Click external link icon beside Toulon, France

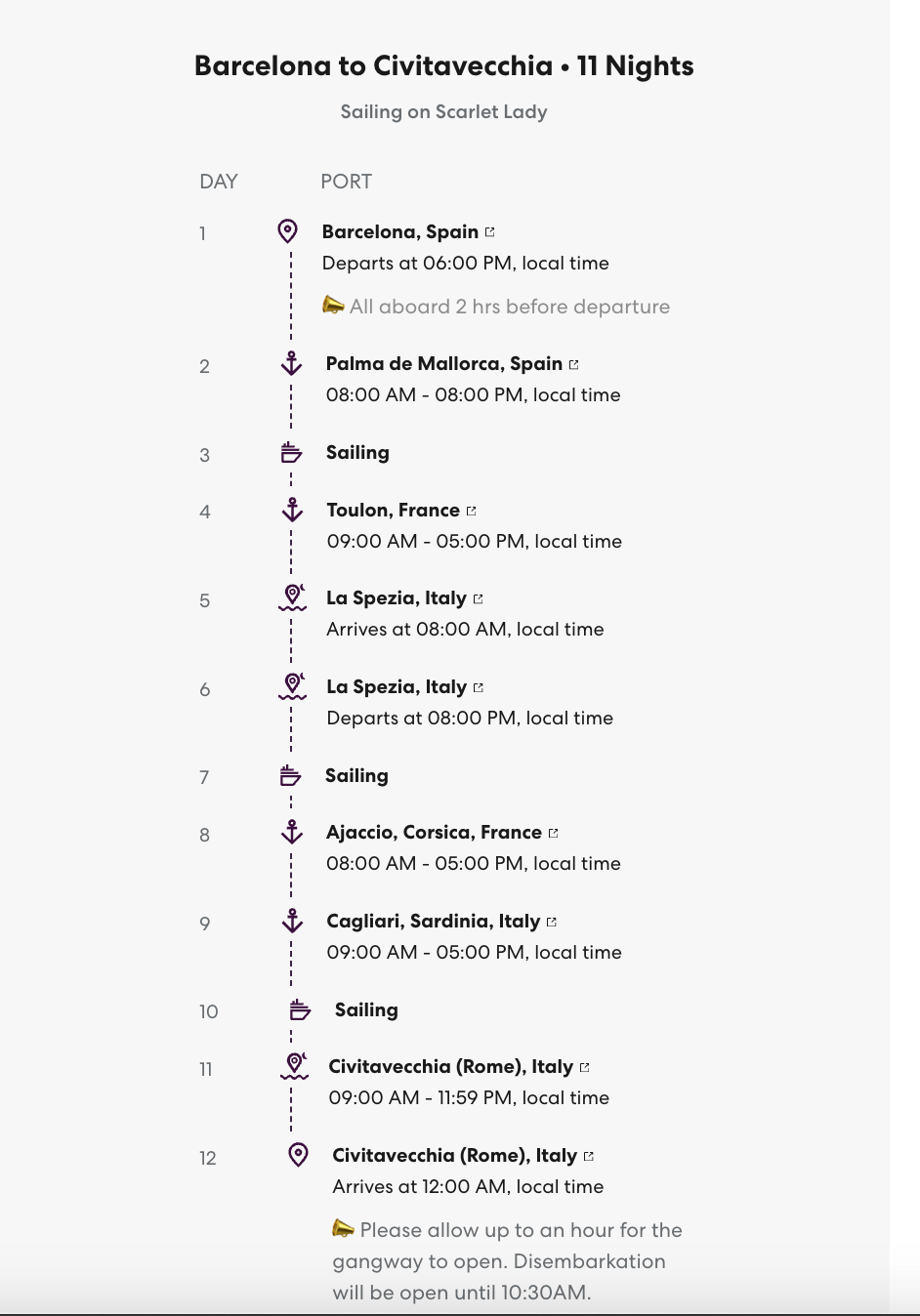(x=472, y=511)
